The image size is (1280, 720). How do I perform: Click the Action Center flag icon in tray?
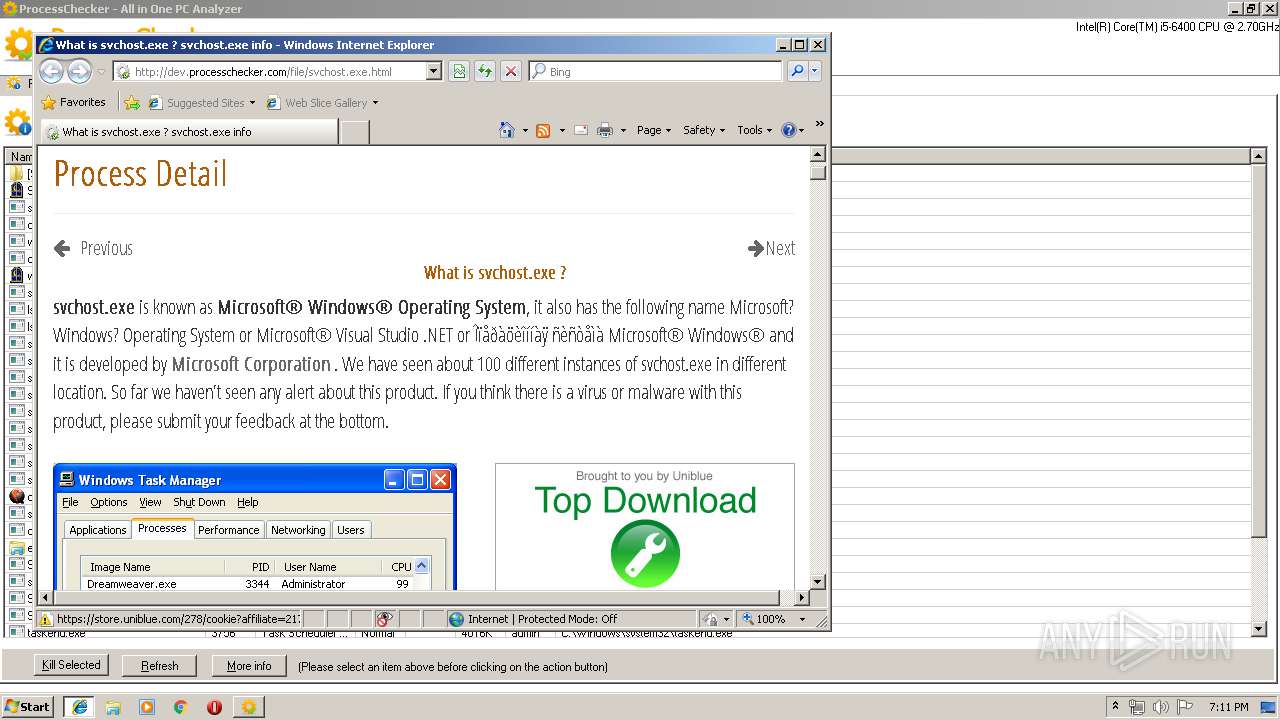pyautogui.click(x=1184, y=707)
